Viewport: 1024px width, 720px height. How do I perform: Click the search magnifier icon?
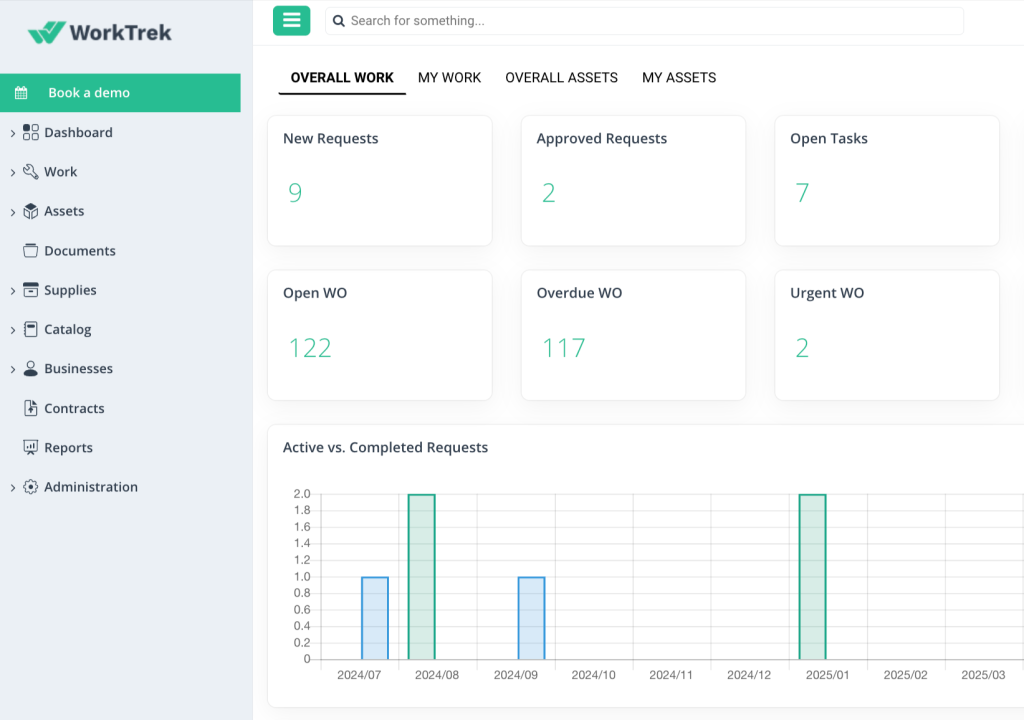click(339, 20)
